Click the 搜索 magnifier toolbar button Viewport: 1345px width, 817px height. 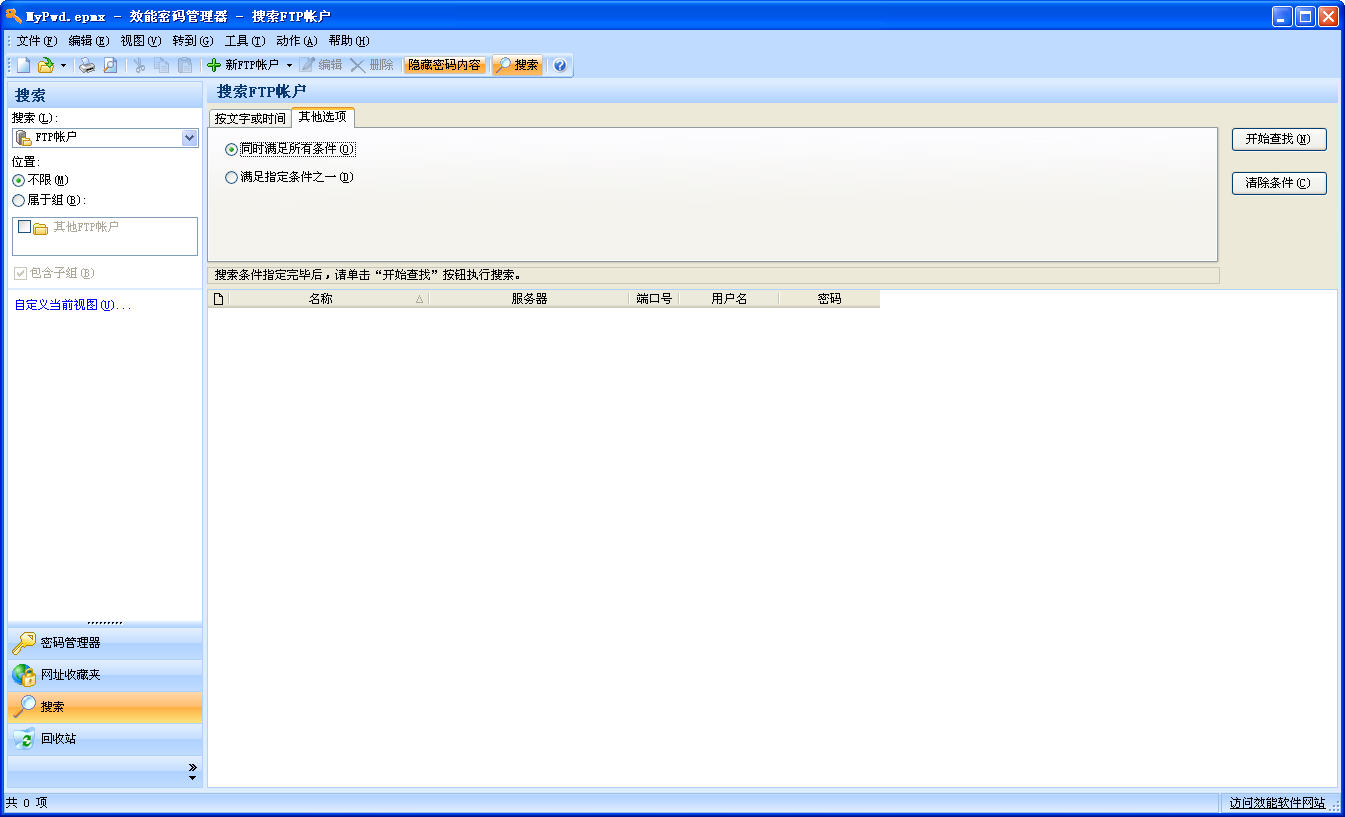(x=517, y=65)
